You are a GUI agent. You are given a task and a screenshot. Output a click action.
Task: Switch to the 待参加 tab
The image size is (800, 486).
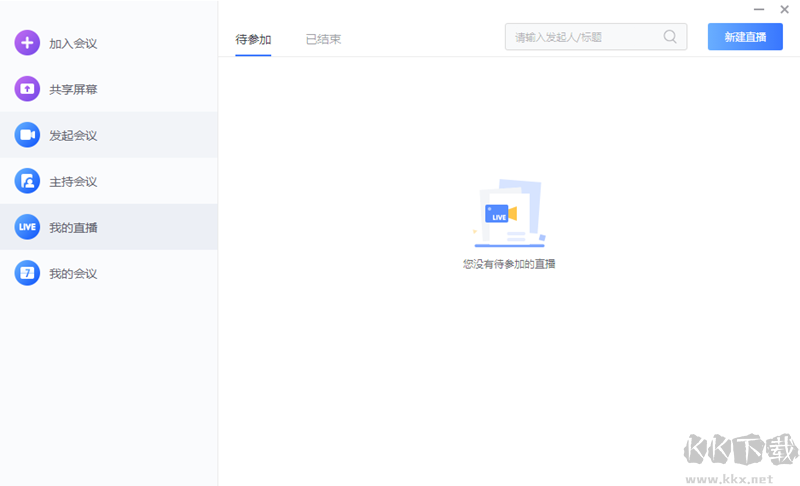(x=253, y=39)
